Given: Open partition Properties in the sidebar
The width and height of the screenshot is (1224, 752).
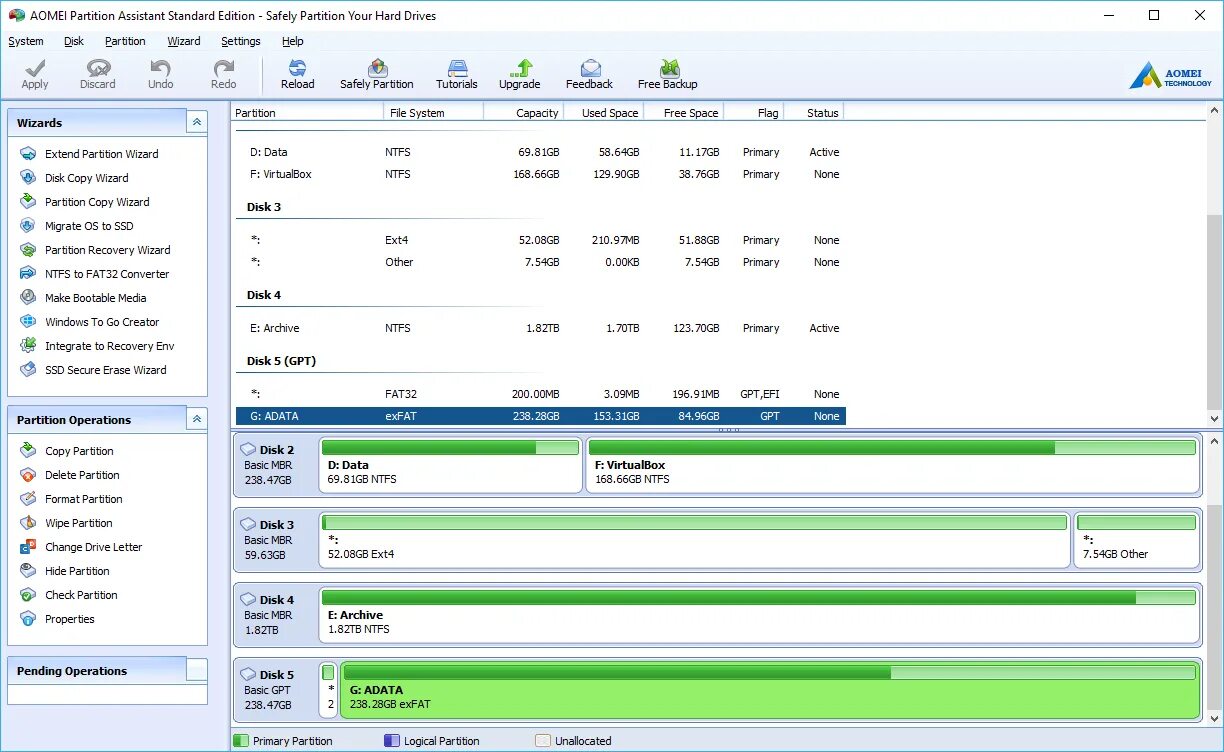Looking at the screenshot, I should [x=69, y=619].
